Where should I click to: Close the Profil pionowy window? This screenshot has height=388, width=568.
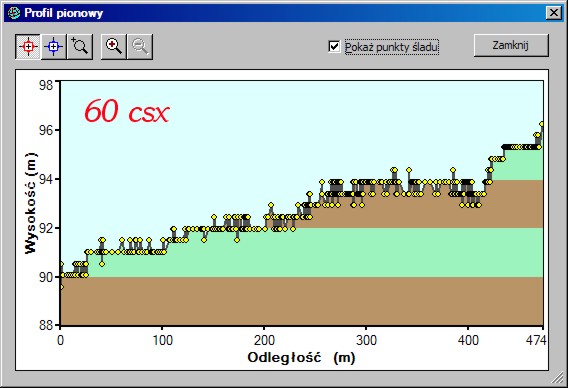[554, 13]
